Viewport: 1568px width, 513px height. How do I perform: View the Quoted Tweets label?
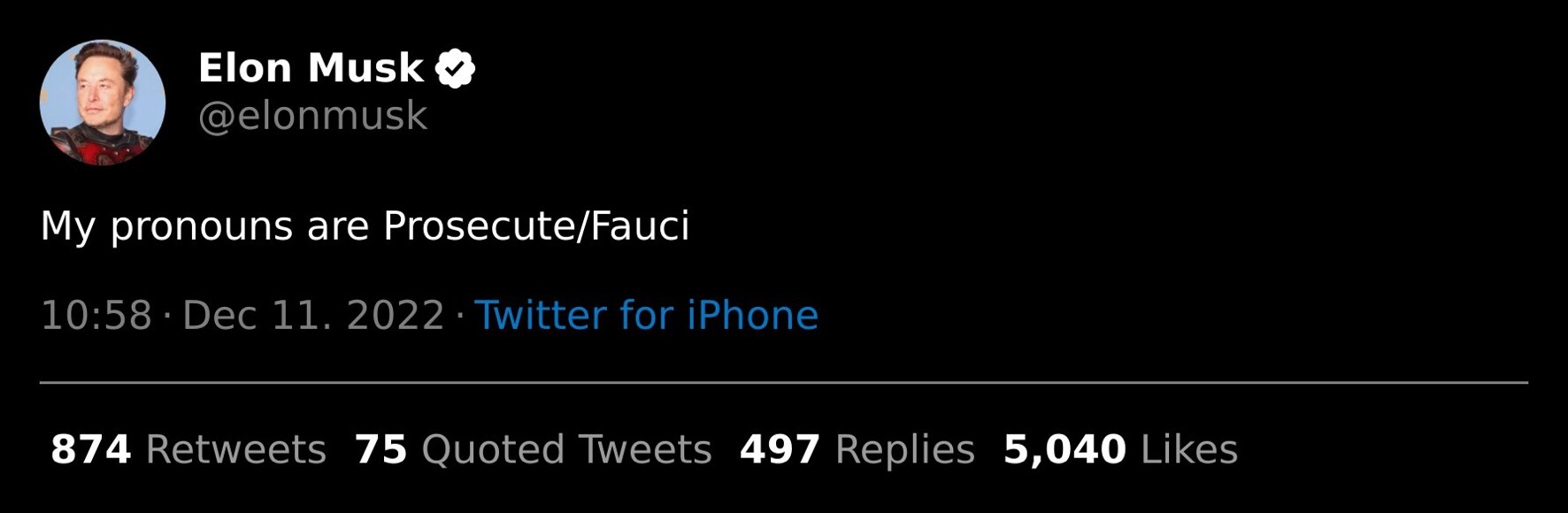tap(566, 449)
